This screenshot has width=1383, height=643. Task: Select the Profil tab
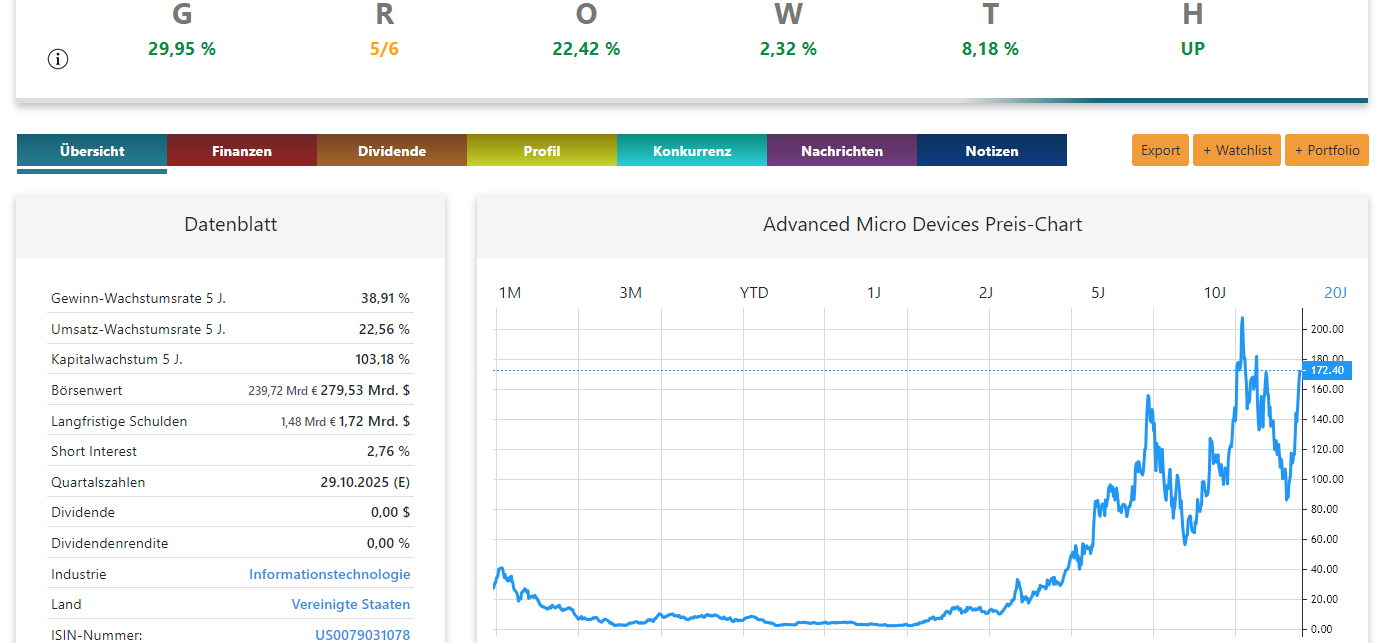pos(542,151)
